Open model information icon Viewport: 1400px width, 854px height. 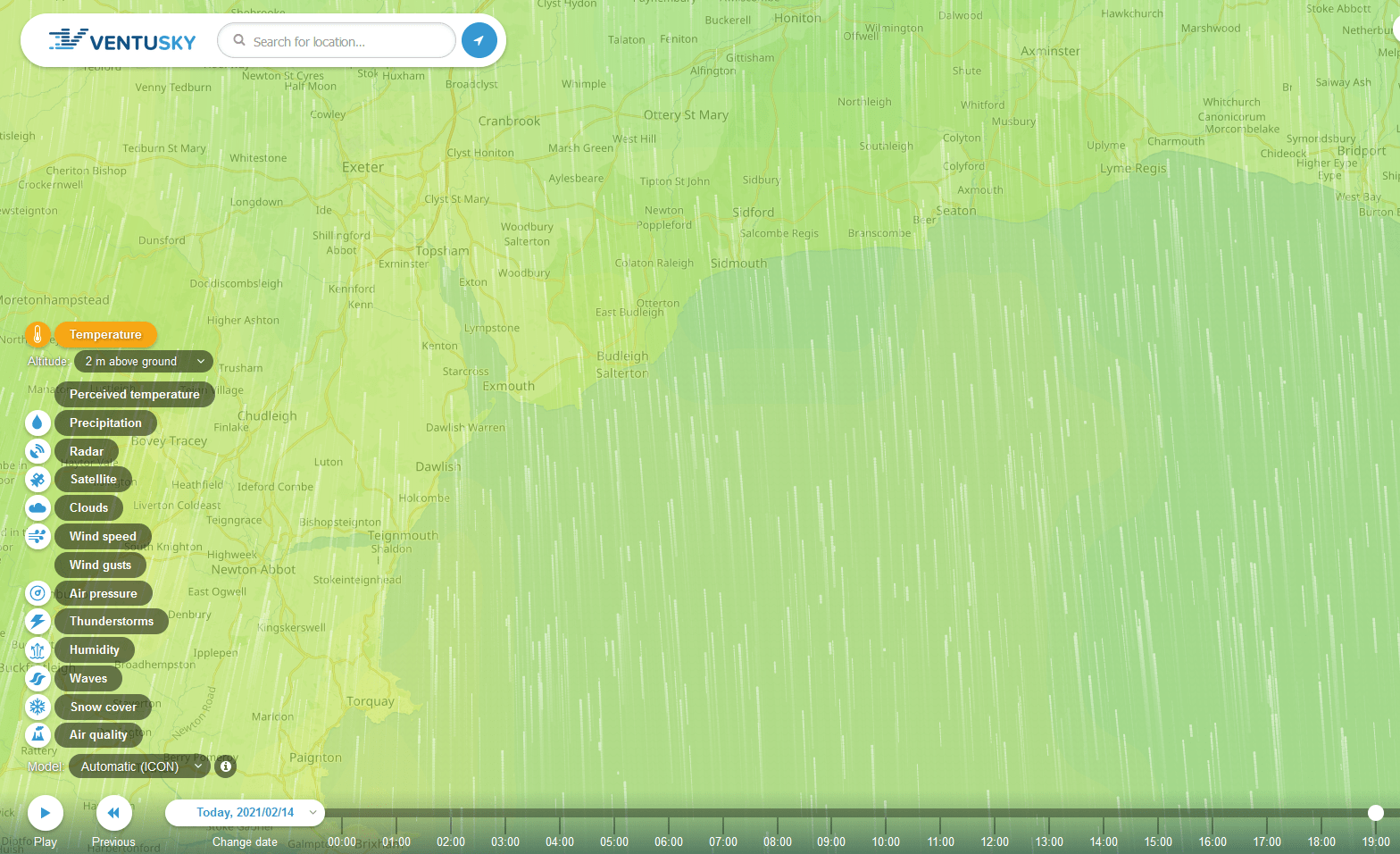(x=226, y=766)
